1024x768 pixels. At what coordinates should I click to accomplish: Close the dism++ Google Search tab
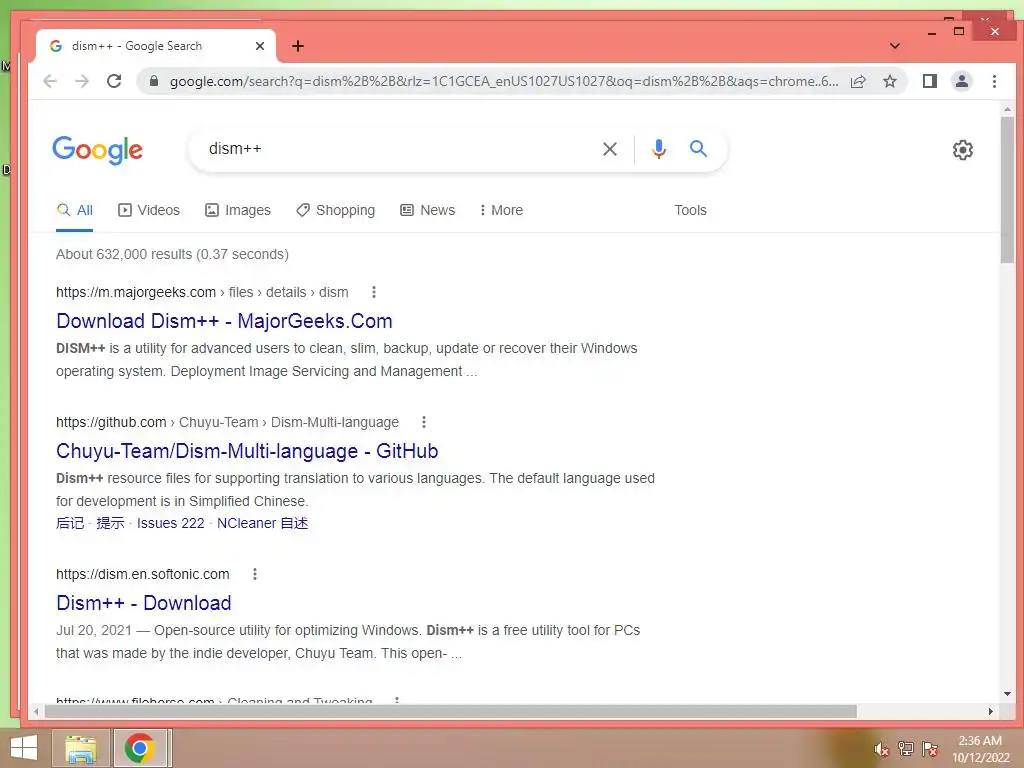[x=259, y=46]
